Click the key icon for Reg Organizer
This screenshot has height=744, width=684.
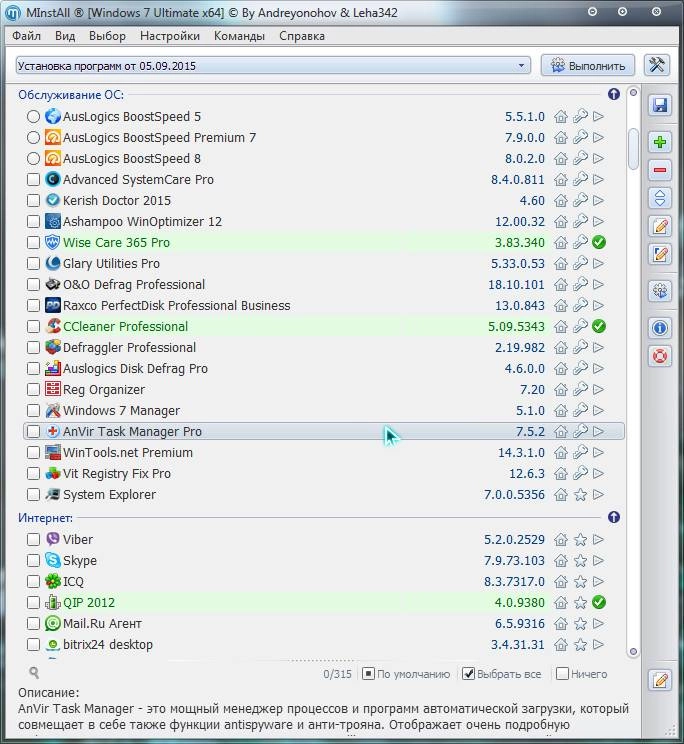580,390
